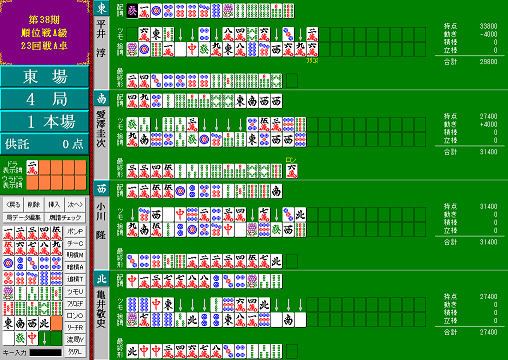Viewport: 508px width, 360px height.
Task: Pick the one-bamboo bird tile in palette
Action: (x=8, y=293)
